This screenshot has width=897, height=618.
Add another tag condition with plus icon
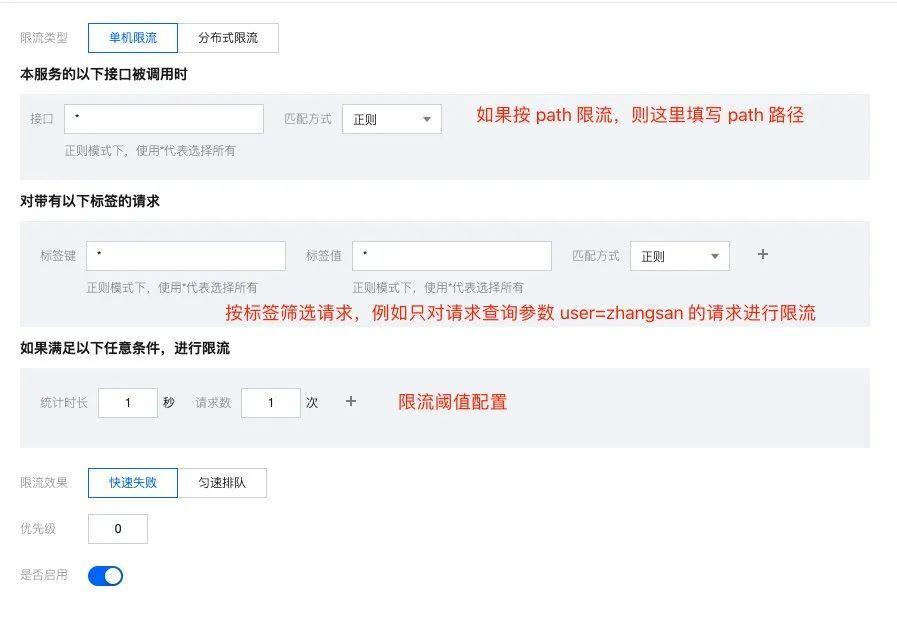763,255
